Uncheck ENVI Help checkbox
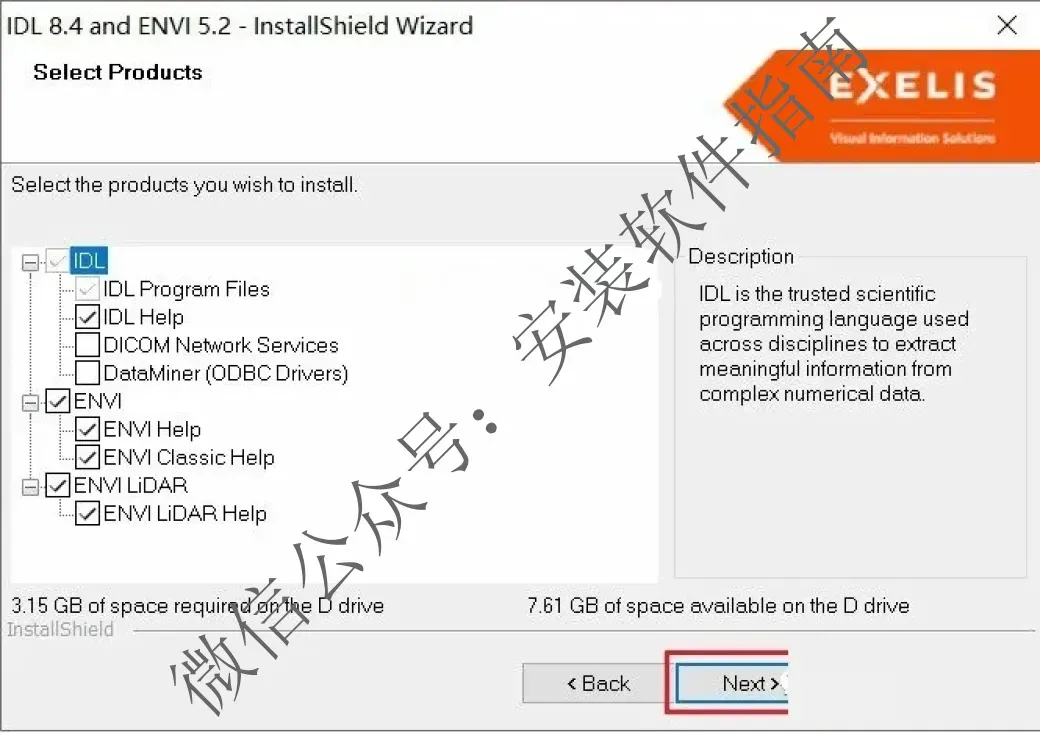Screen dimensions: 1040x733 88,429
